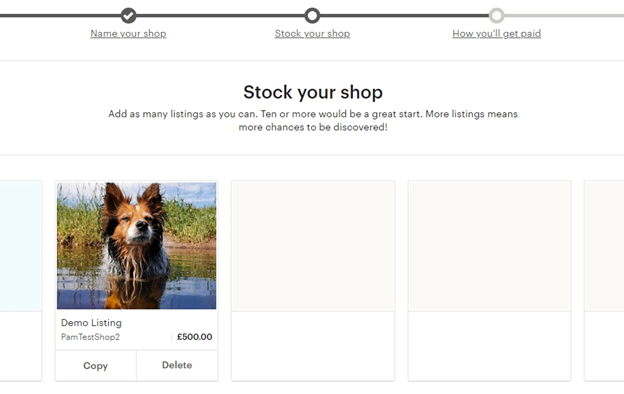The width and height of the screenshot is (624, 394).
Task: Select the empty listing card under How you'll get paid
Action: pyautogui.click(x=489, y=281)
